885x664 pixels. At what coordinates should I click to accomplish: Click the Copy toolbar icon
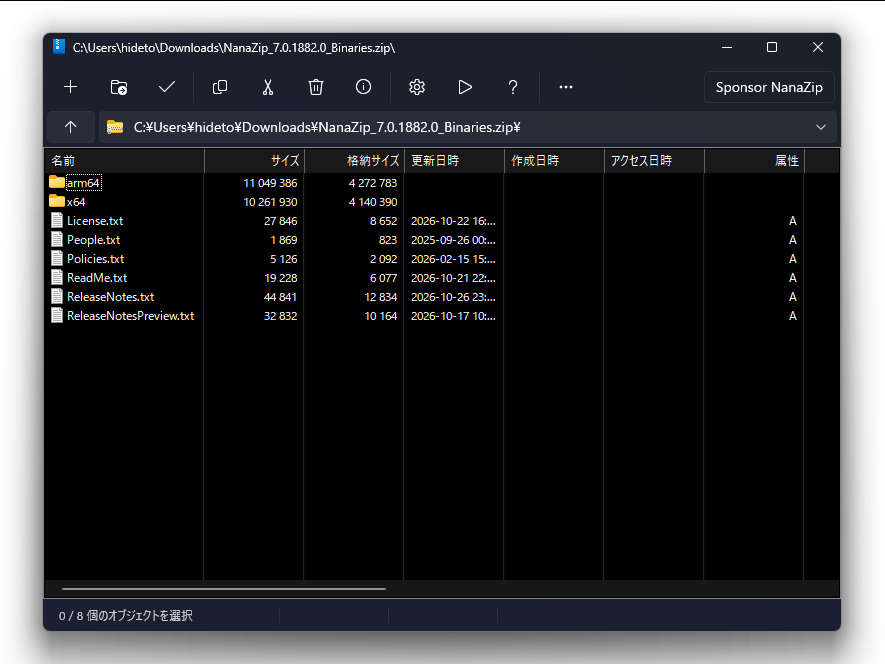220,87
